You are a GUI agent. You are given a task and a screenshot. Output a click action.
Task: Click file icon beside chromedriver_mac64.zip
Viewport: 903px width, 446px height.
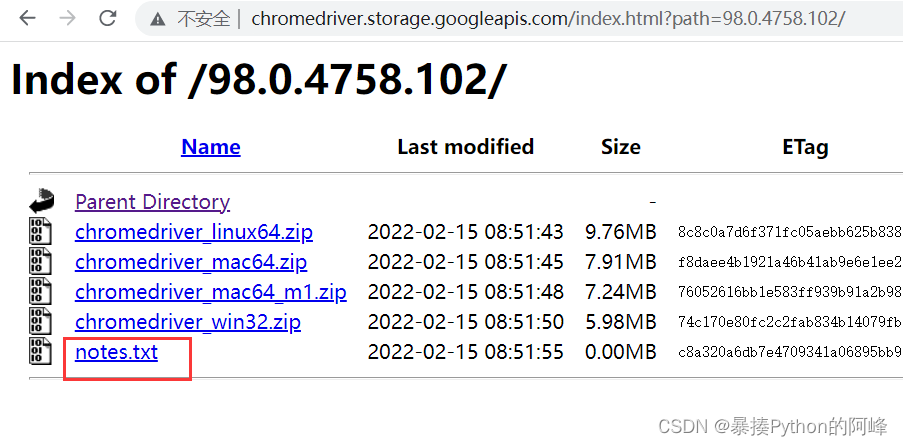coord(40,262)
